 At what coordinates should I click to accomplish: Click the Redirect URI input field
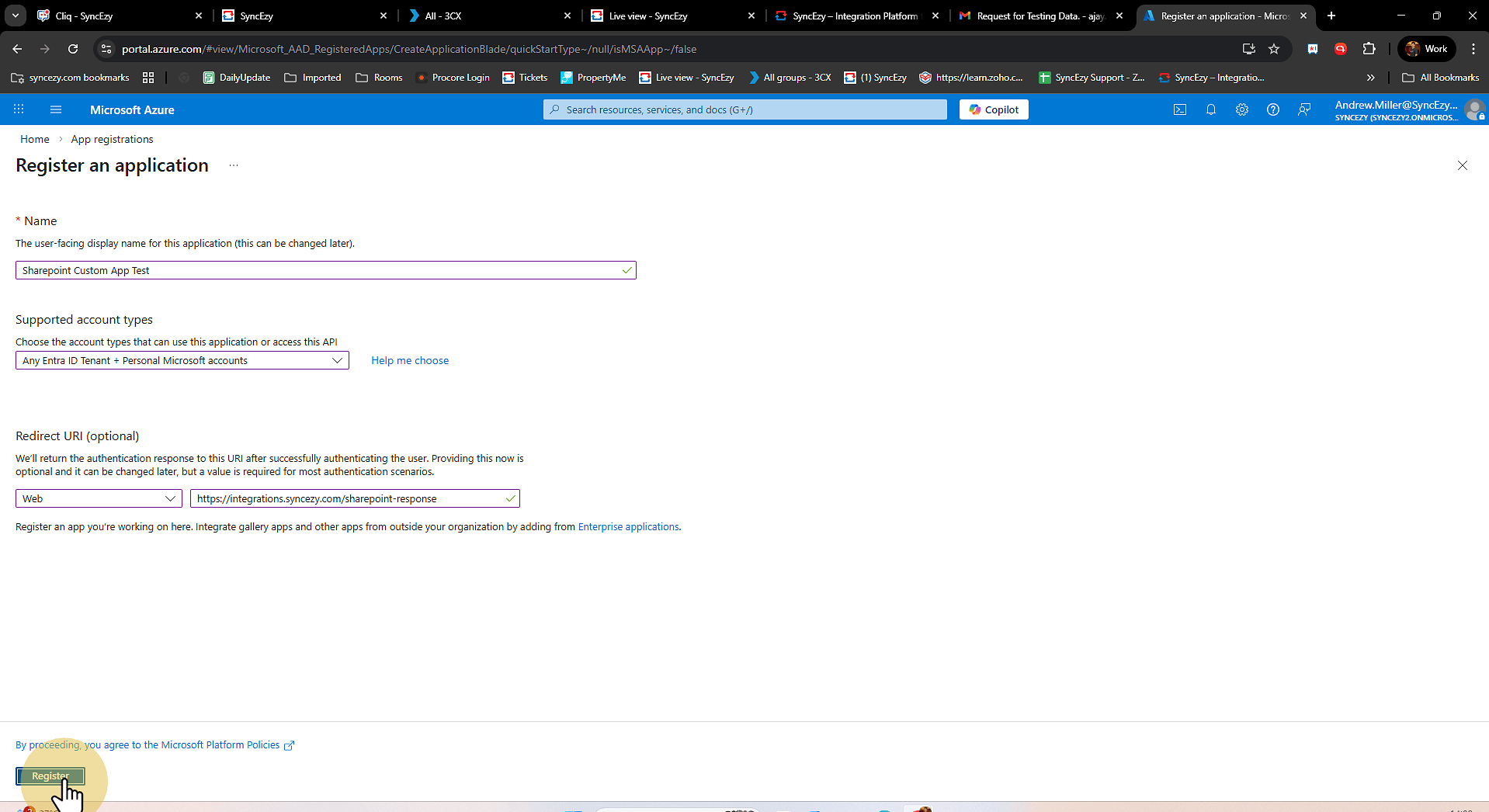point(348,498)
